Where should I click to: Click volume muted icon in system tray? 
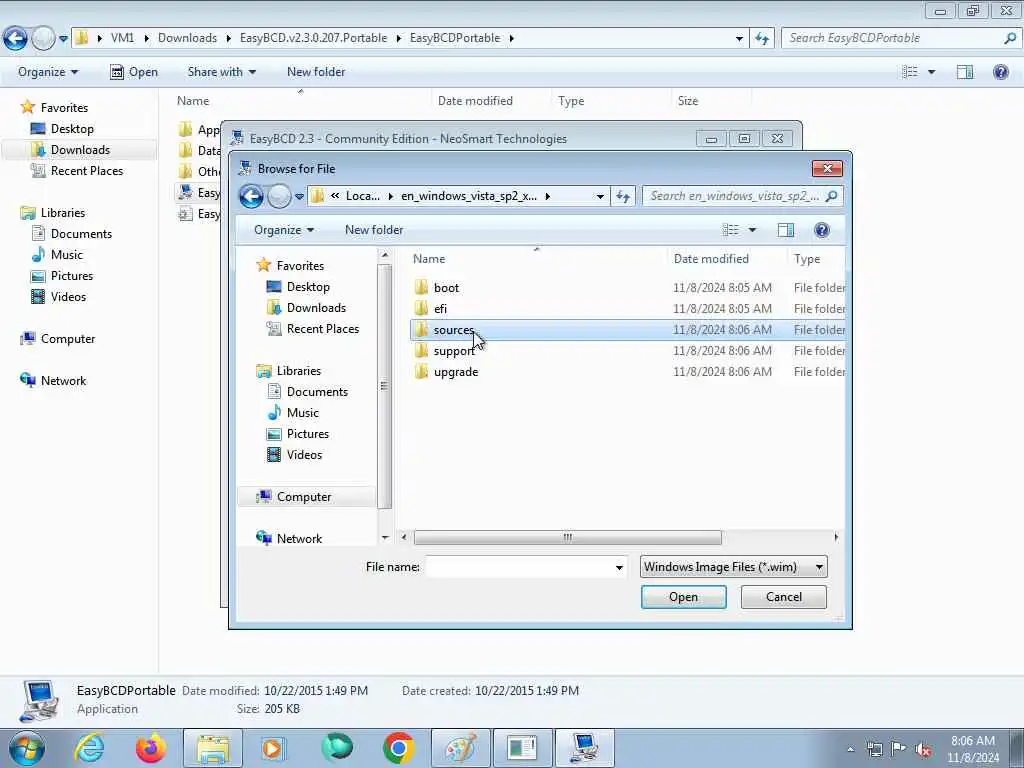point(923,749)
